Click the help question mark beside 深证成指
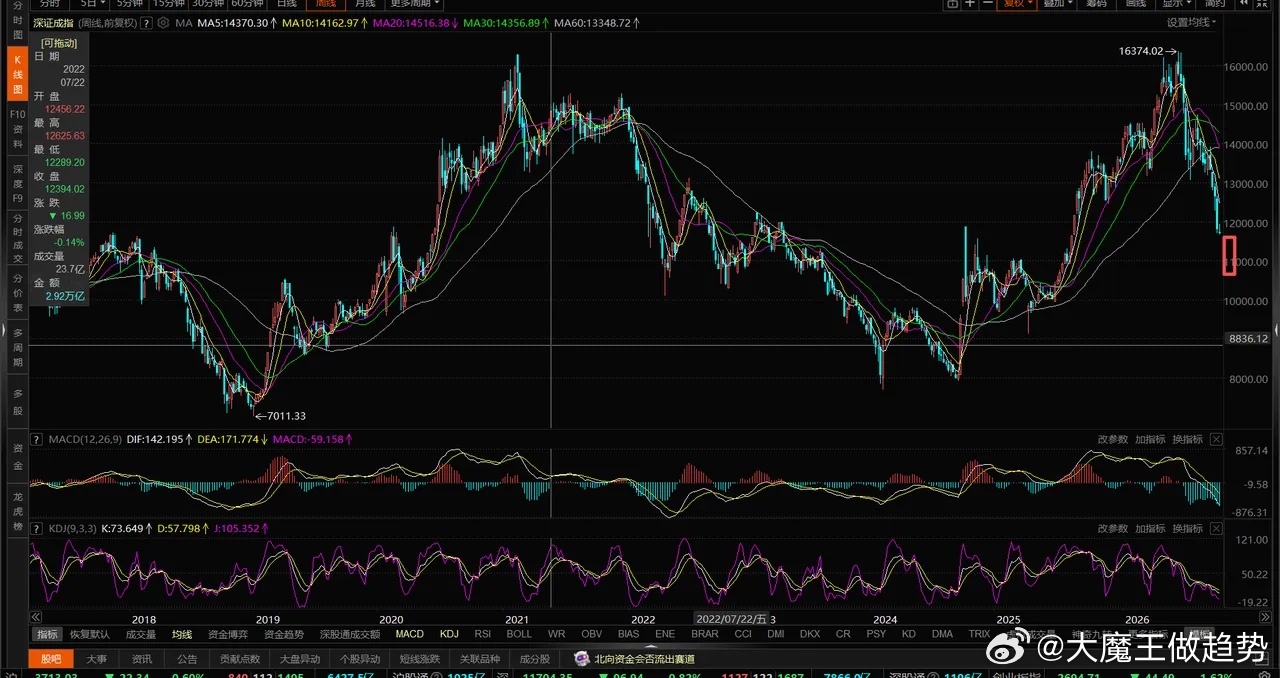 (x=146, y=22)
